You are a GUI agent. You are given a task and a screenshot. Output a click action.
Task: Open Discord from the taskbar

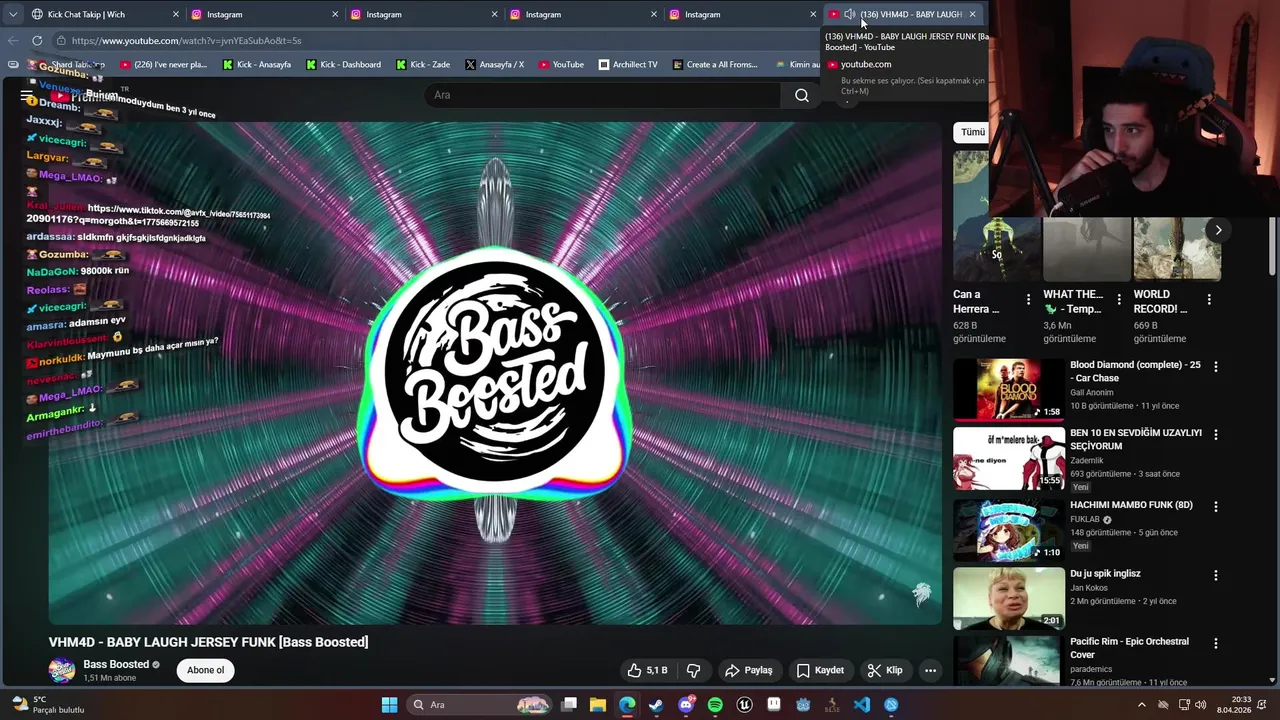(686, 705)
